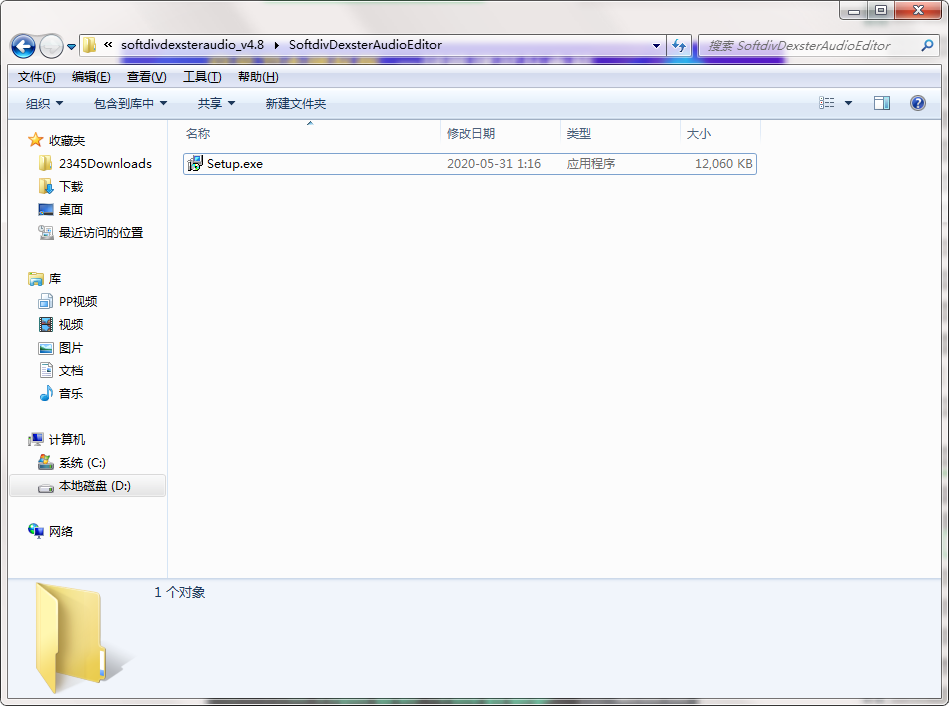Open the 共享 dropdown
The height and width of the screenshot is (706, 949).
click(x=216, y=104)
